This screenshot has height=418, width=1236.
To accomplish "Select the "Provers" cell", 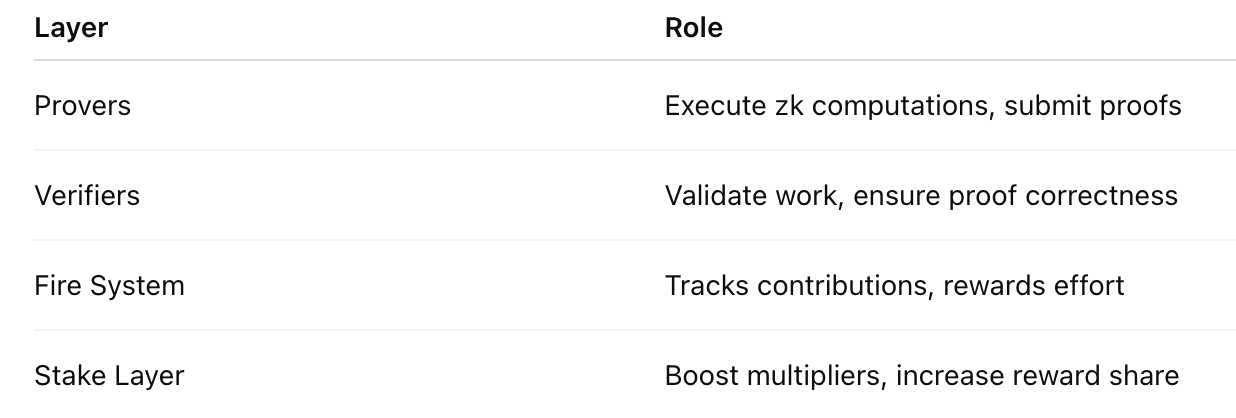I will (82, 105).
